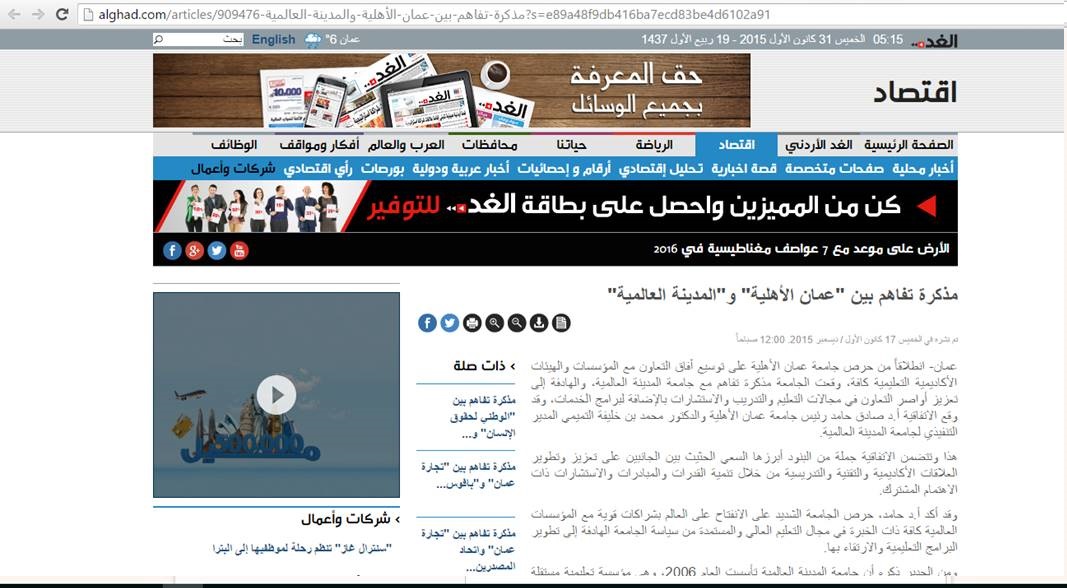This screenshot has height=588, width=1067.
Task: Click the download icon in article toolbar
Action: 539,322
